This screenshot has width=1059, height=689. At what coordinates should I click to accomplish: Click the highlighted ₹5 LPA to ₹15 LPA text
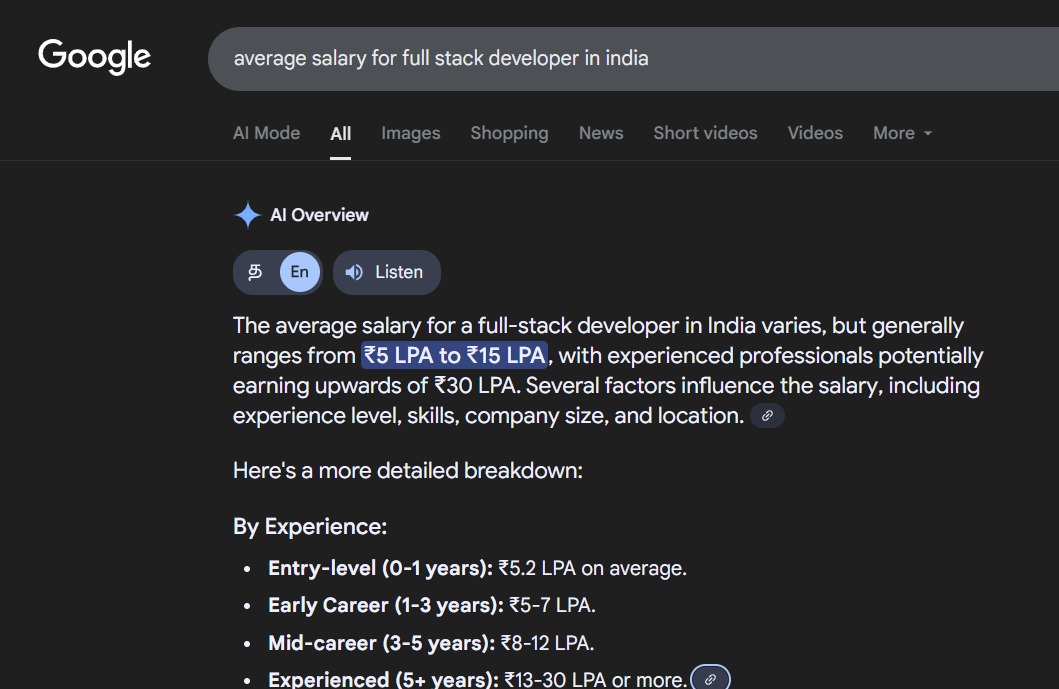[x=455, y=356]
